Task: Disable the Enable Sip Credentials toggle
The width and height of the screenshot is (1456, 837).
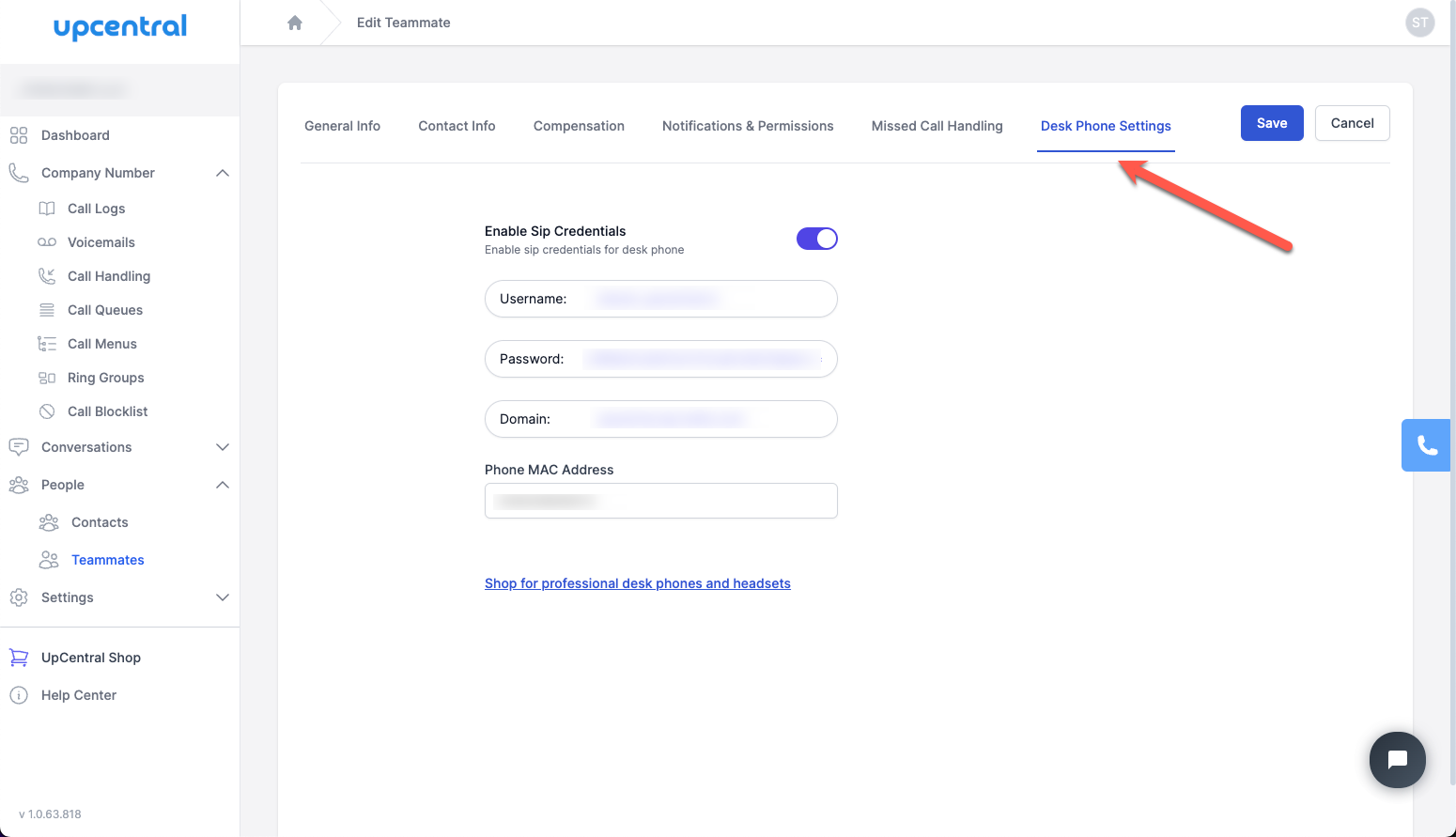Action: (x=816, y=238)
